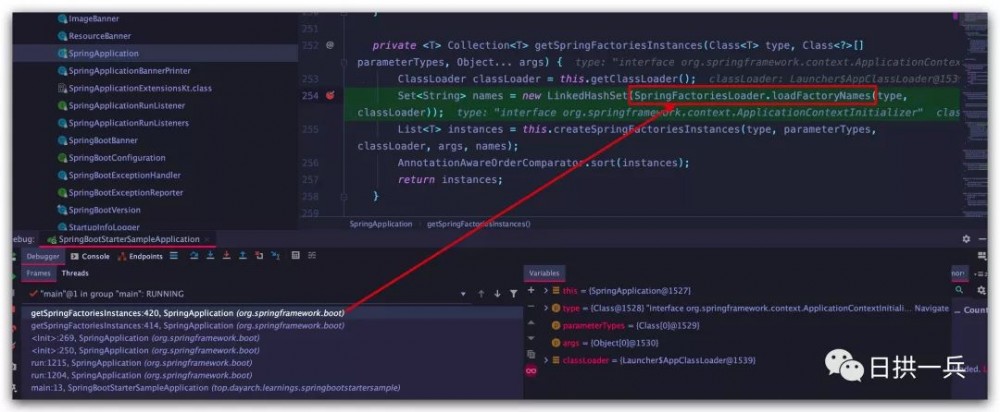
Task: Open debug tool window settings gear
Action: [x=966, y=239]
